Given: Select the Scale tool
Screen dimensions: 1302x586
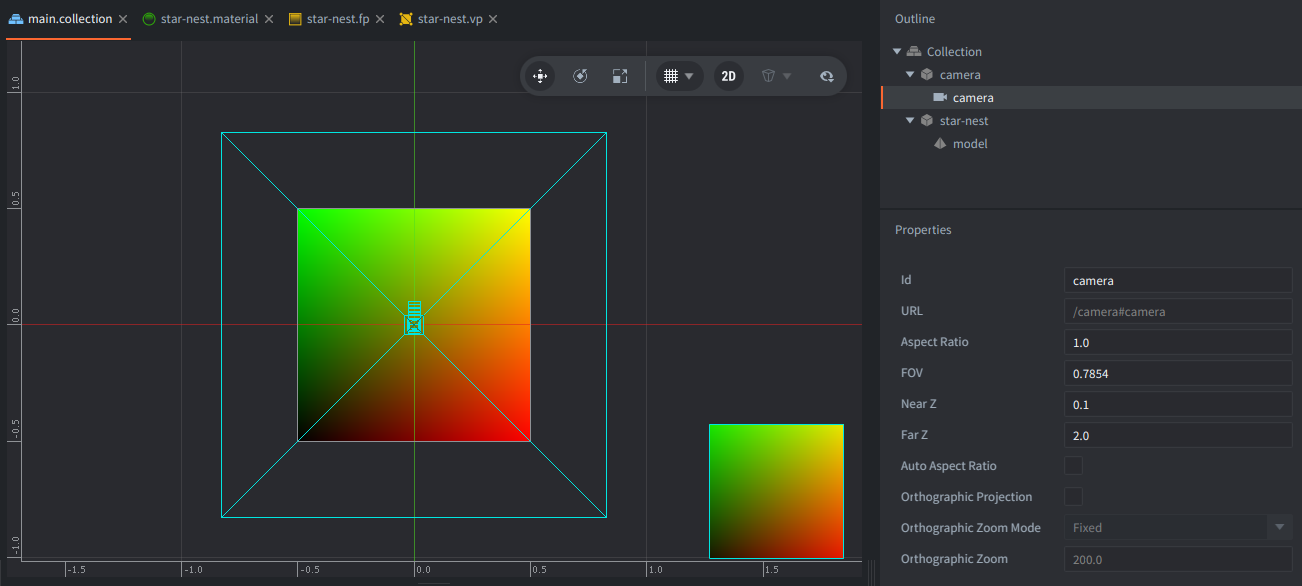Looking at the screenshot, I should (x=620, y=76).
